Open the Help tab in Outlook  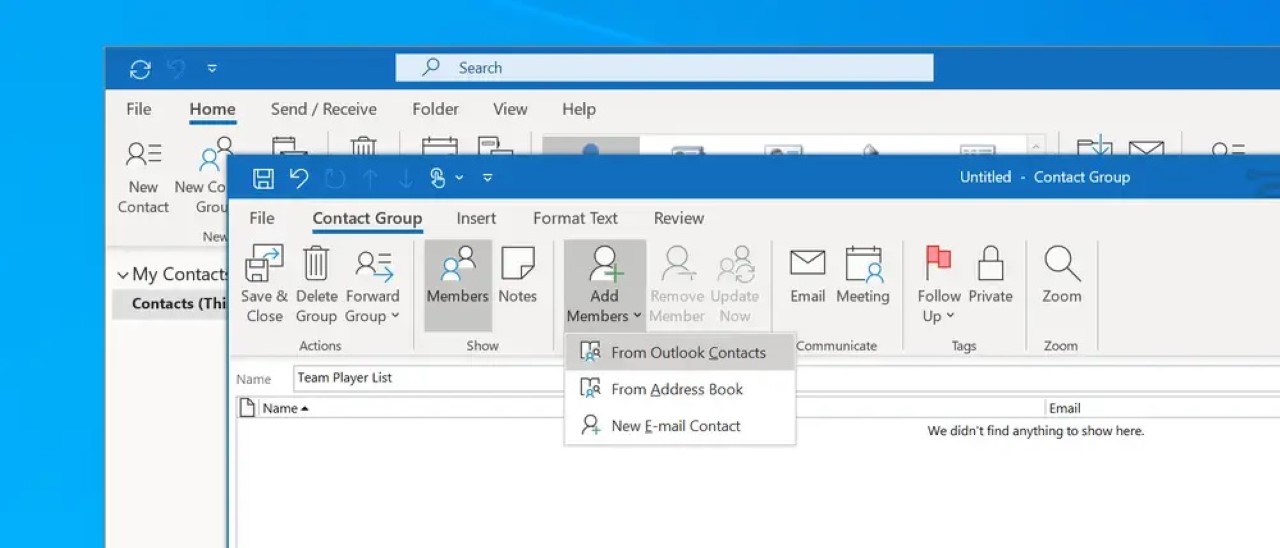click(578, 109)
